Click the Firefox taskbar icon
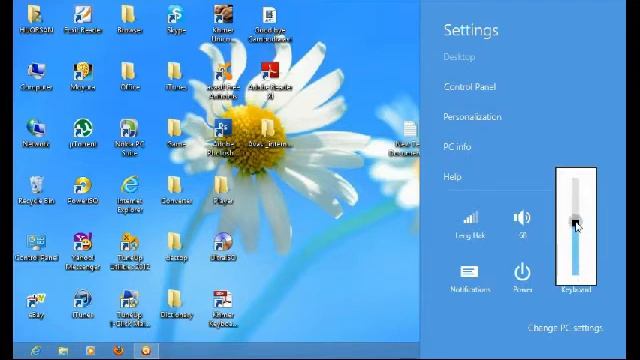 click(118, 351)
